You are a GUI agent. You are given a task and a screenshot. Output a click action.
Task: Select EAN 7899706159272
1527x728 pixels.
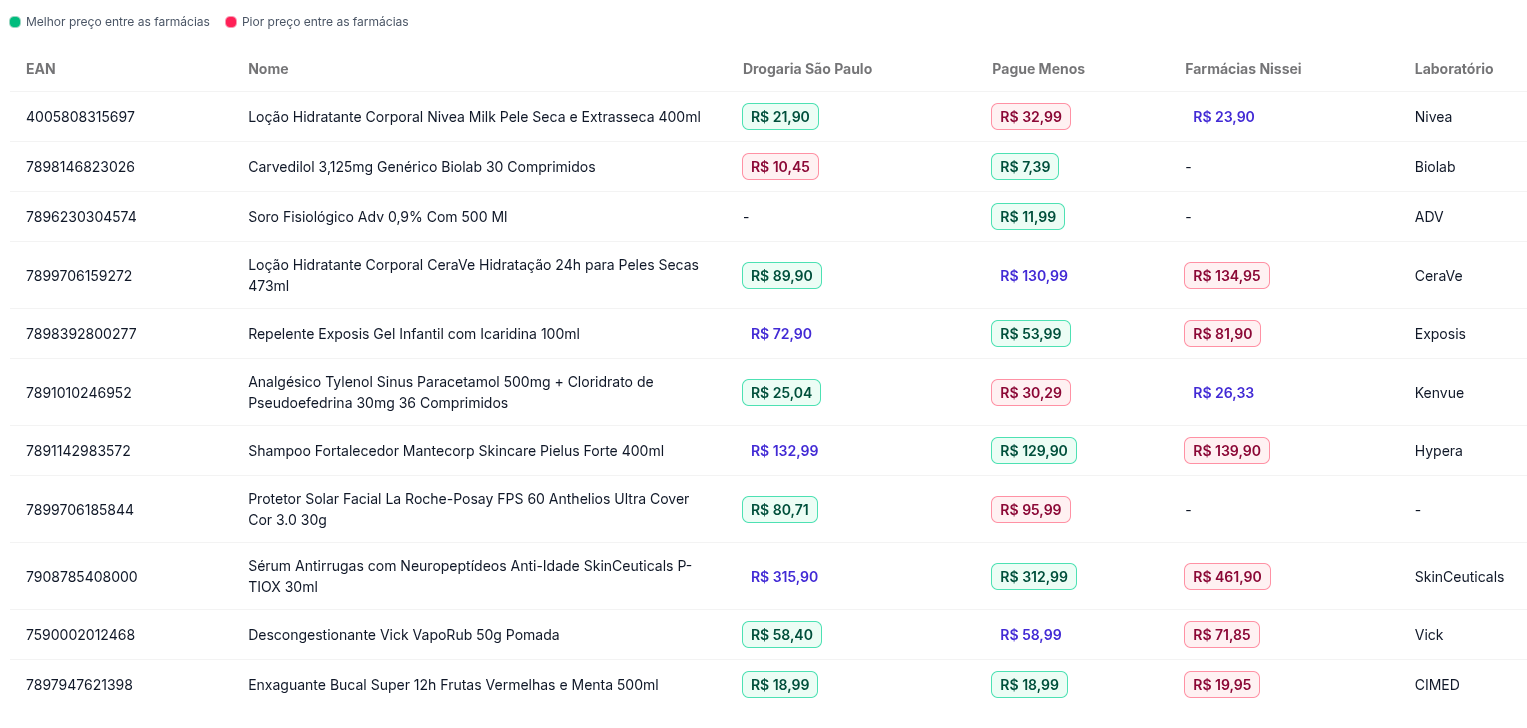pyautogui.click(x=79, y=276)
